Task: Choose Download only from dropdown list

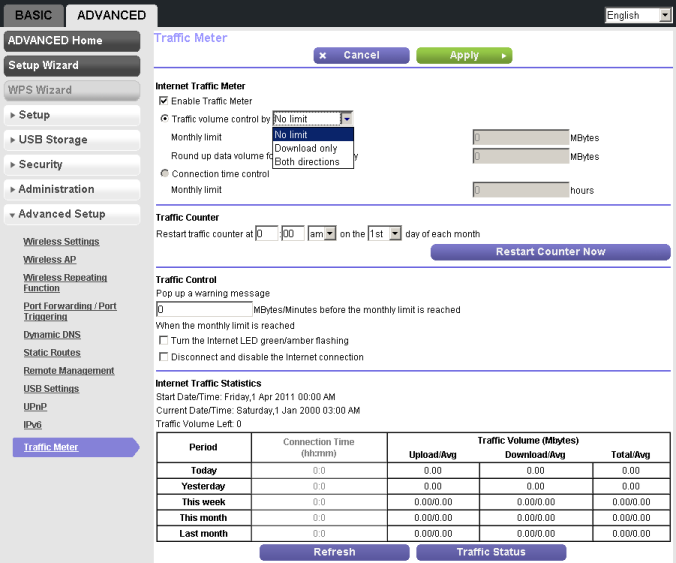Action: click(313, 148)
